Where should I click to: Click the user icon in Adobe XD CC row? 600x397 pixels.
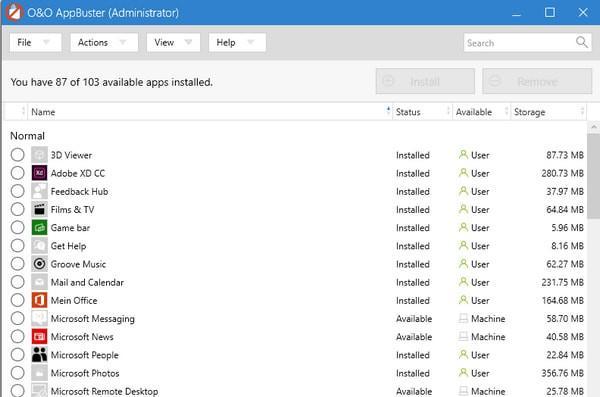[463, 173]
